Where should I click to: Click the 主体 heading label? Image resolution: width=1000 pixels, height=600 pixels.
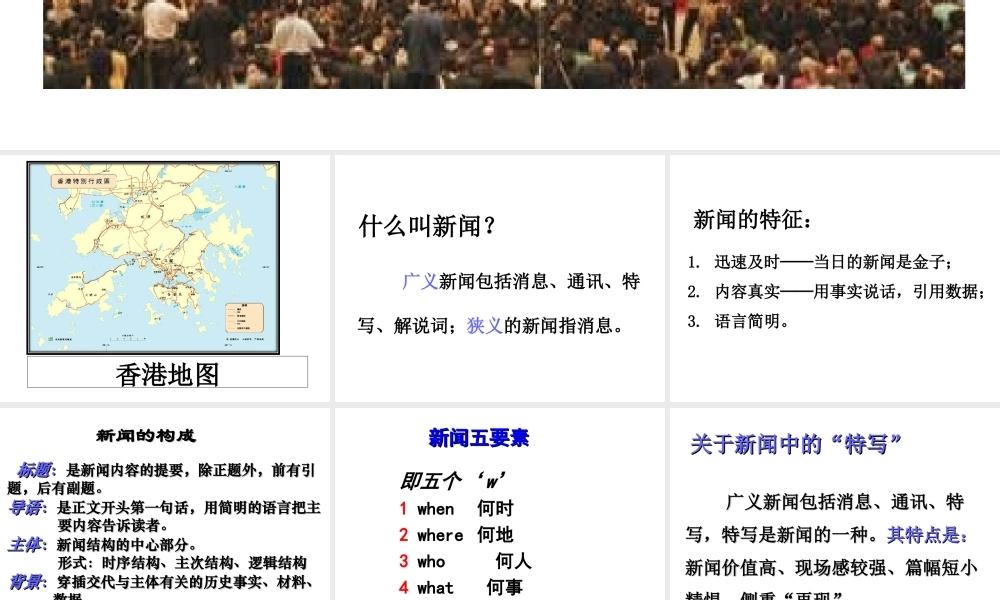(26, 545)
